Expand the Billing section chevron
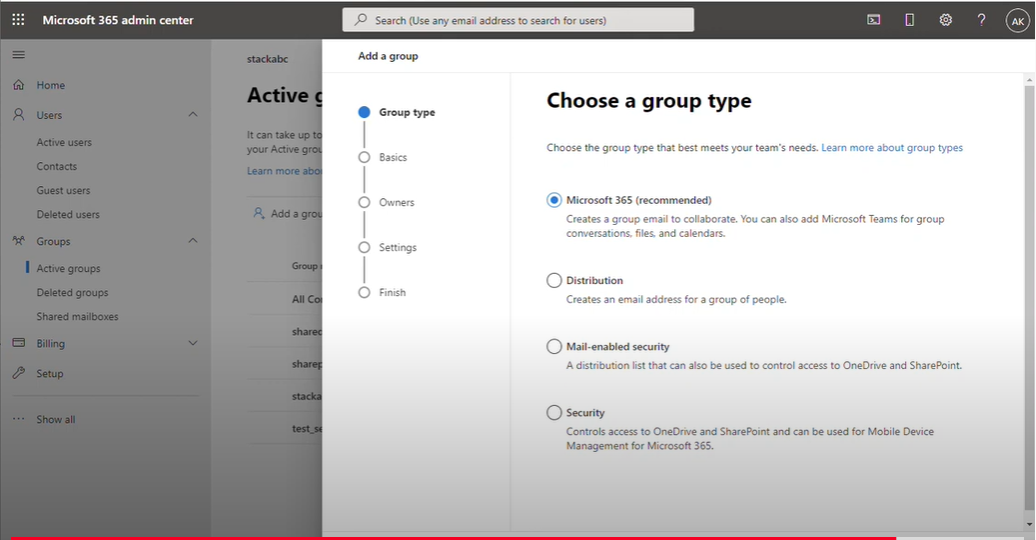The height and width of the screenshot is (540, 1036). pyautogui.click(x=193, y=343)
